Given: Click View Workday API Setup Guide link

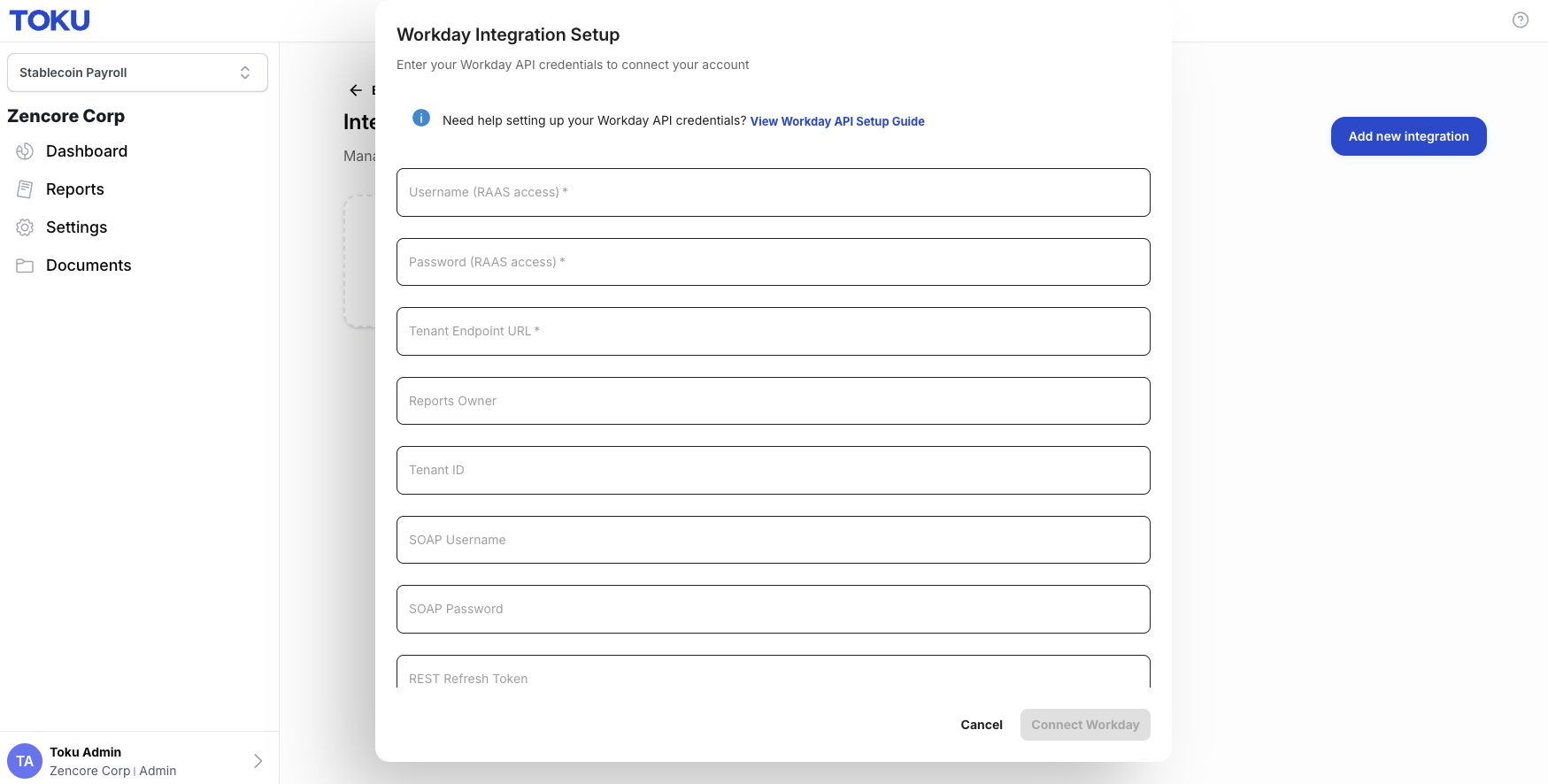Looking at the screenshot, I should pyautogui.click(x=837, y=121).
